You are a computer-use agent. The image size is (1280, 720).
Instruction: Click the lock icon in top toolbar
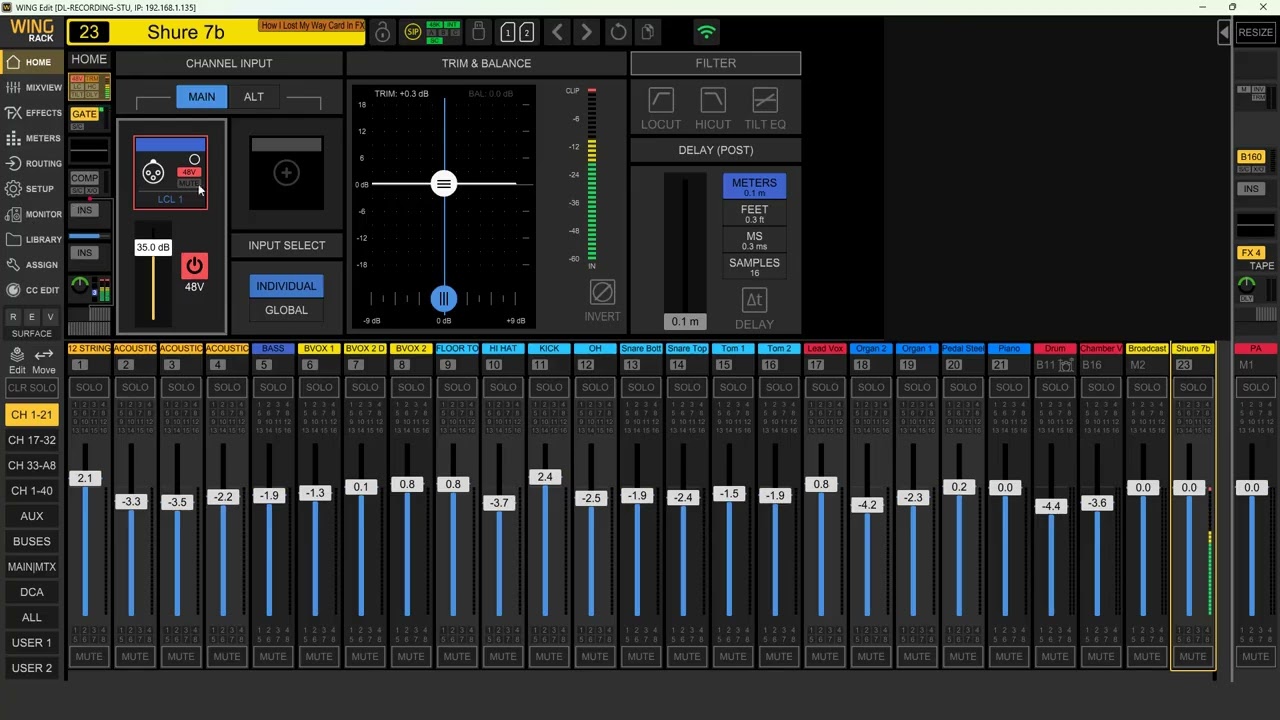coord(383,33)
